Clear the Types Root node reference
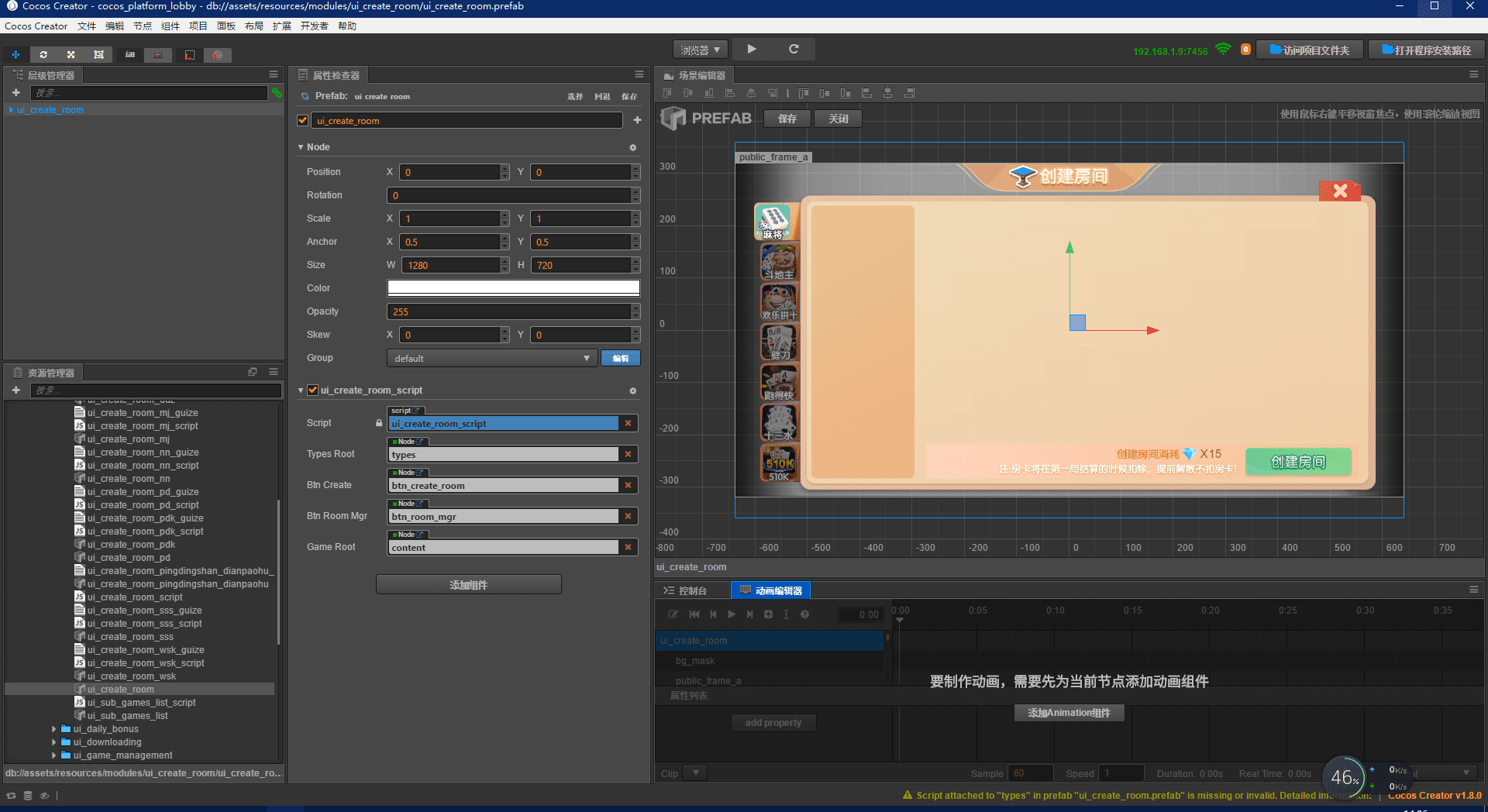 tap(629, 454)
